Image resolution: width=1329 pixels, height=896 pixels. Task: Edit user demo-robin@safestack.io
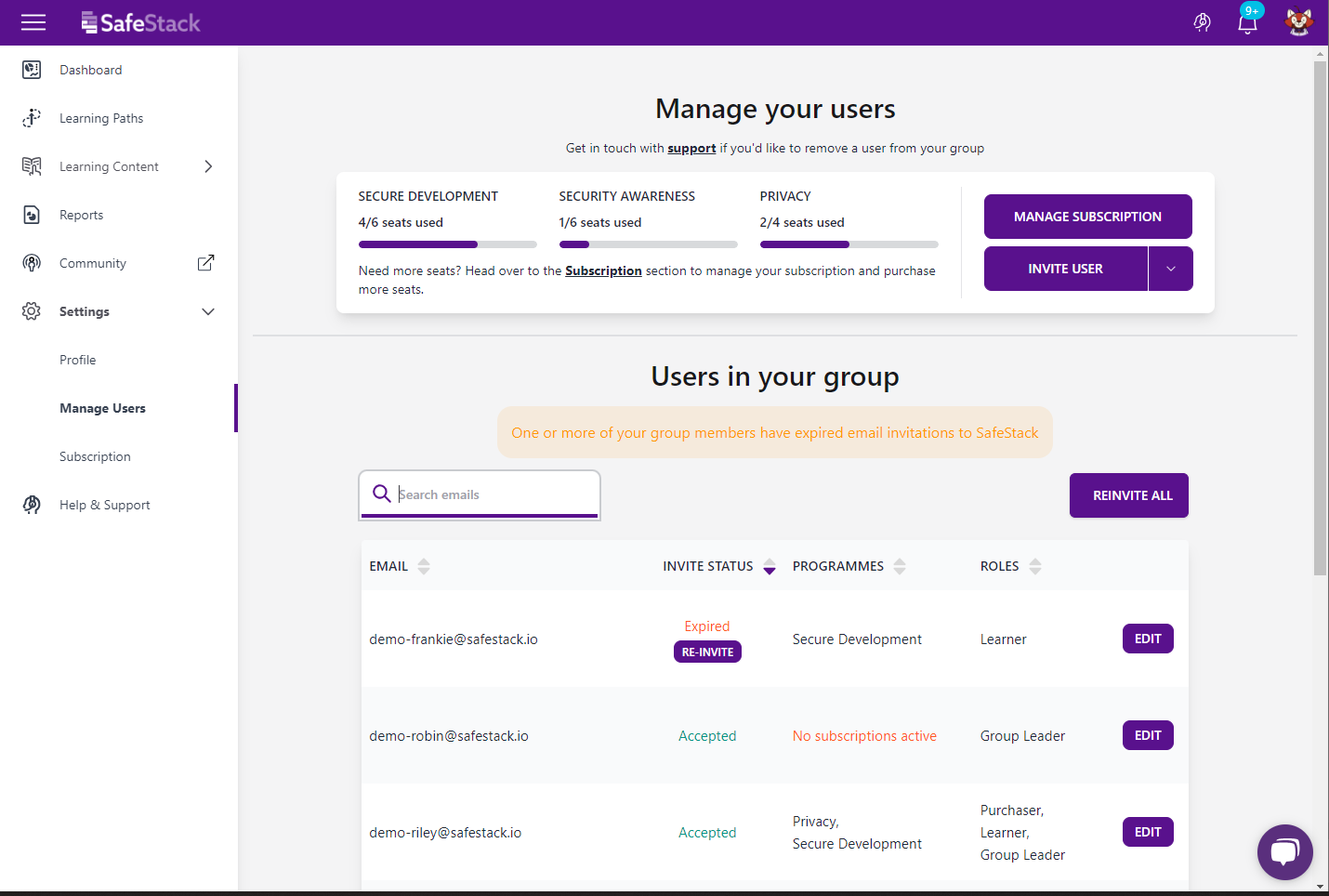(1148, 735)
